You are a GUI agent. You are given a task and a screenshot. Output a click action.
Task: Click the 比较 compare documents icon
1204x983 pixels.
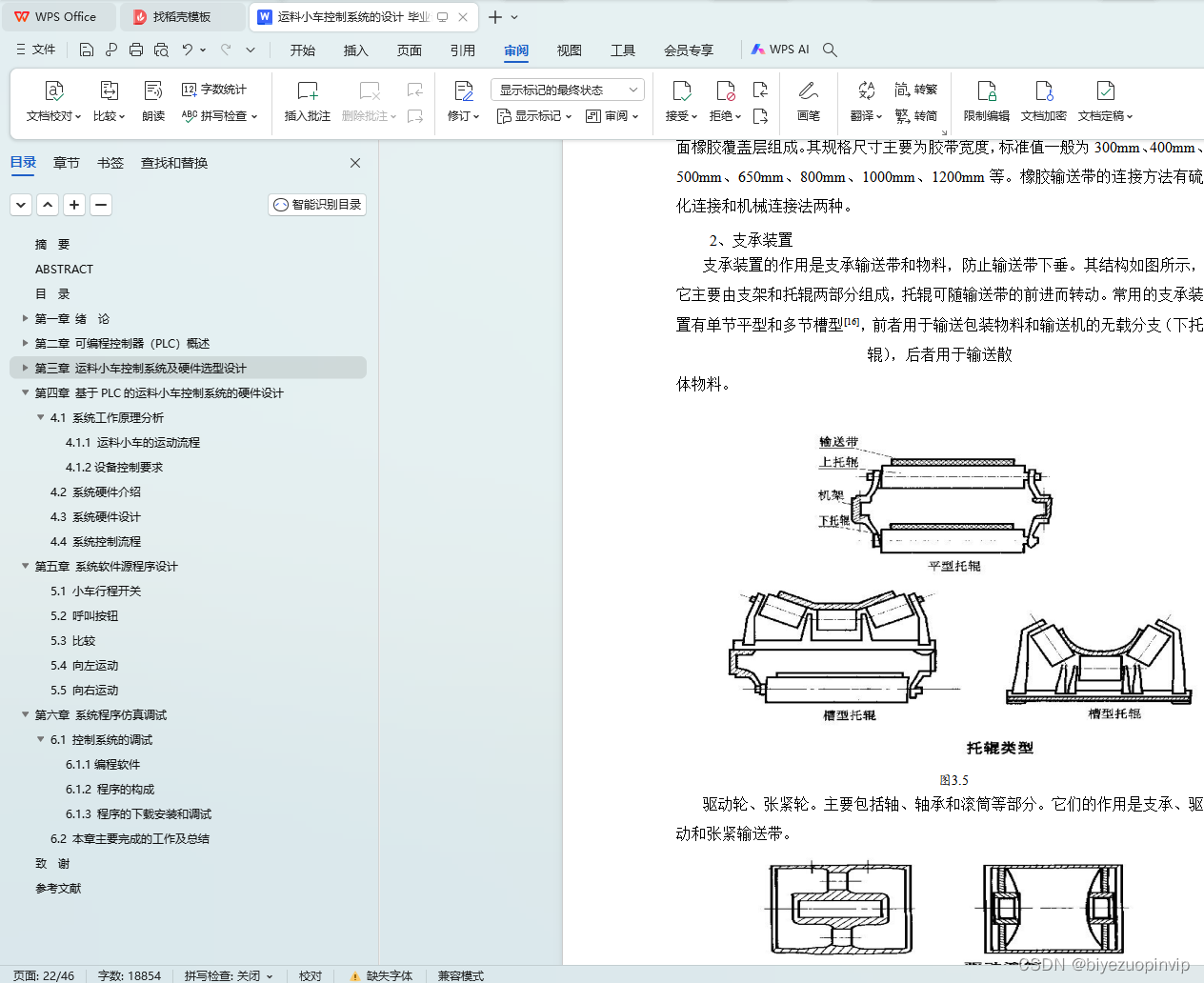pos(110,91)
